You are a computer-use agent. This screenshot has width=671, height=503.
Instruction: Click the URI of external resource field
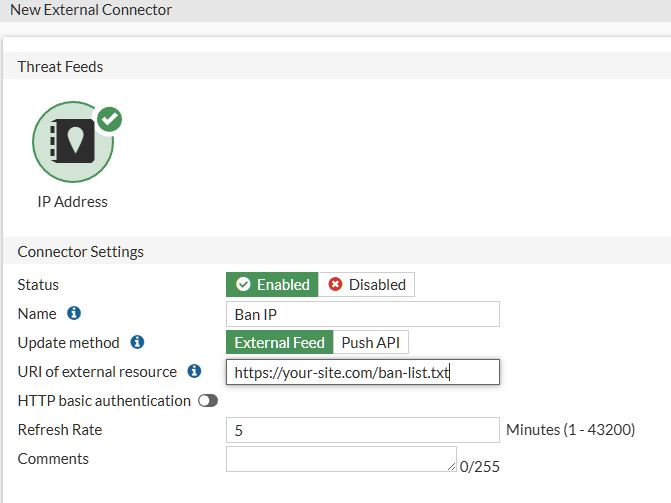[362, 372]
